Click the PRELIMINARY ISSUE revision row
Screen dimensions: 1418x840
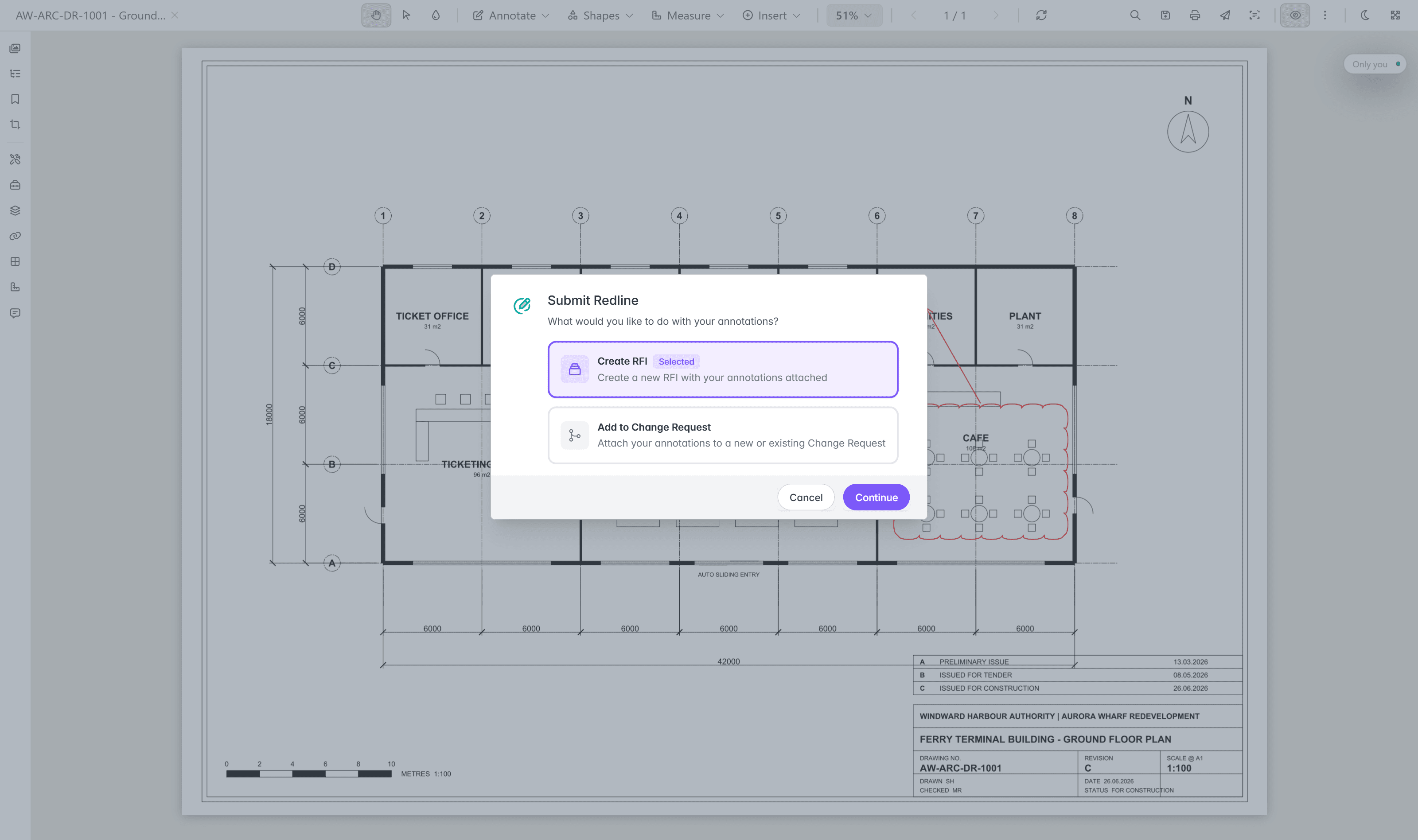(x=1077, y=662)
